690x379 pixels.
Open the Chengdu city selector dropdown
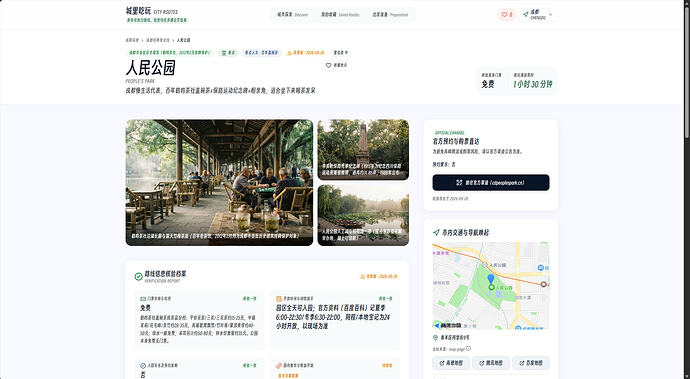pos(538,15)
